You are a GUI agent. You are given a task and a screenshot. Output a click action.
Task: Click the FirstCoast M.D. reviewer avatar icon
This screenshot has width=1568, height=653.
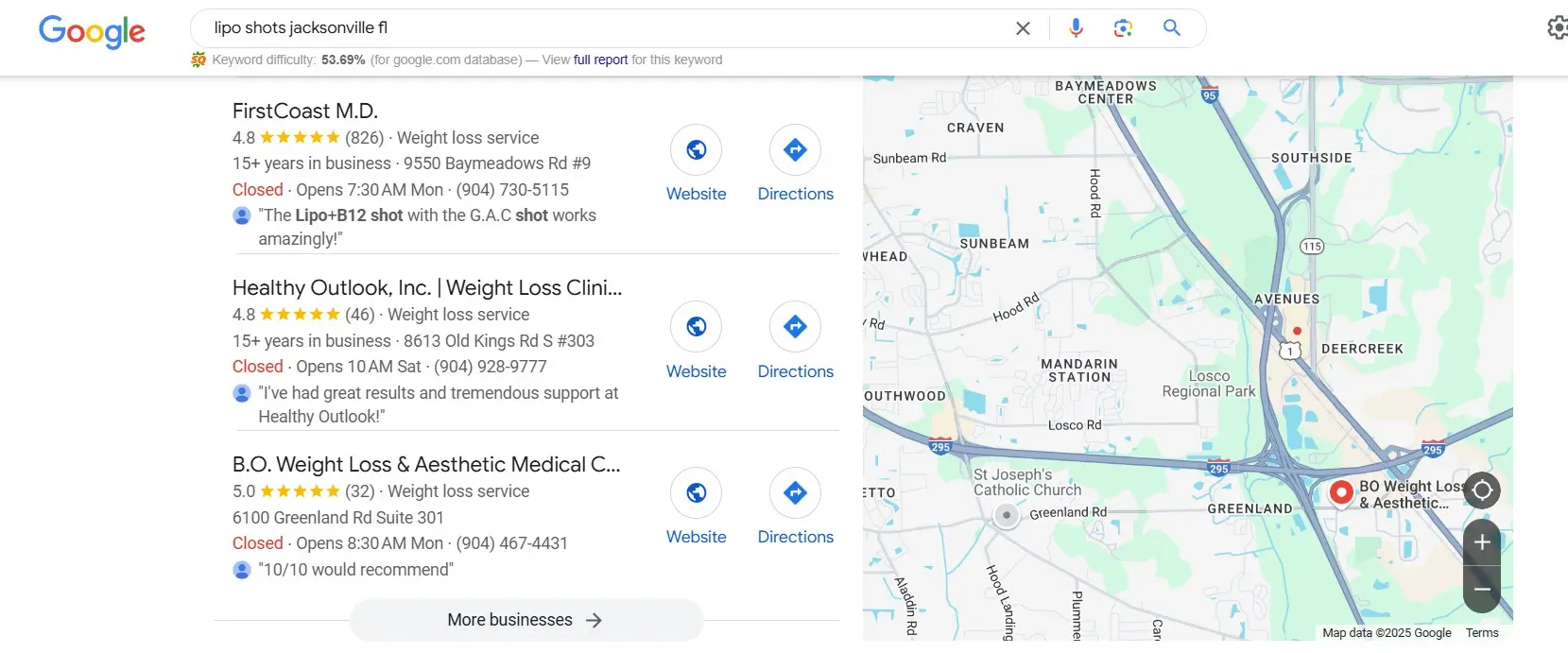pos(242,215)
